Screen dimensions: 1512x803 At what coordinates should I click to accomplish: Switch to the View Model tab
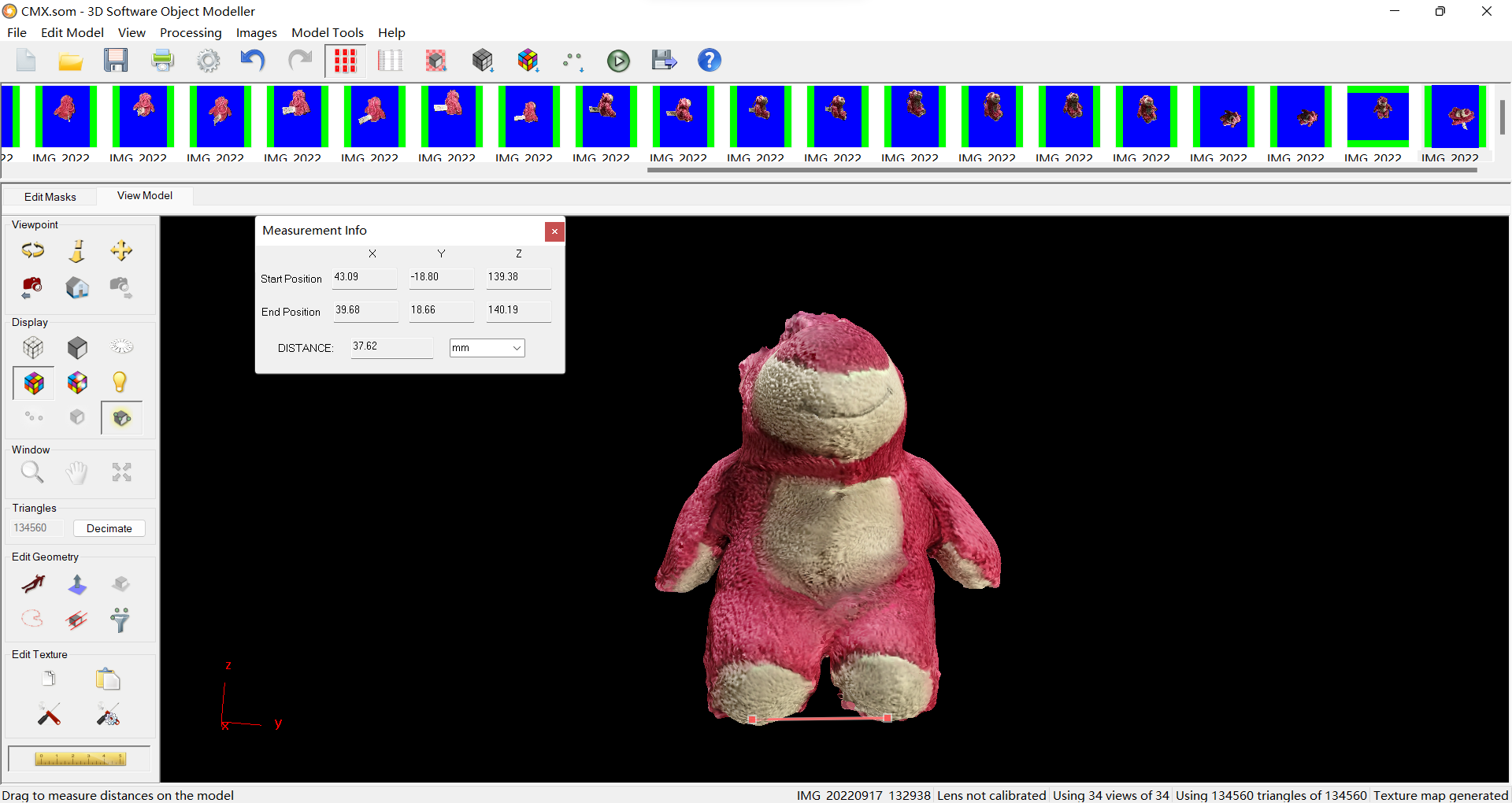tap(145, 195)
